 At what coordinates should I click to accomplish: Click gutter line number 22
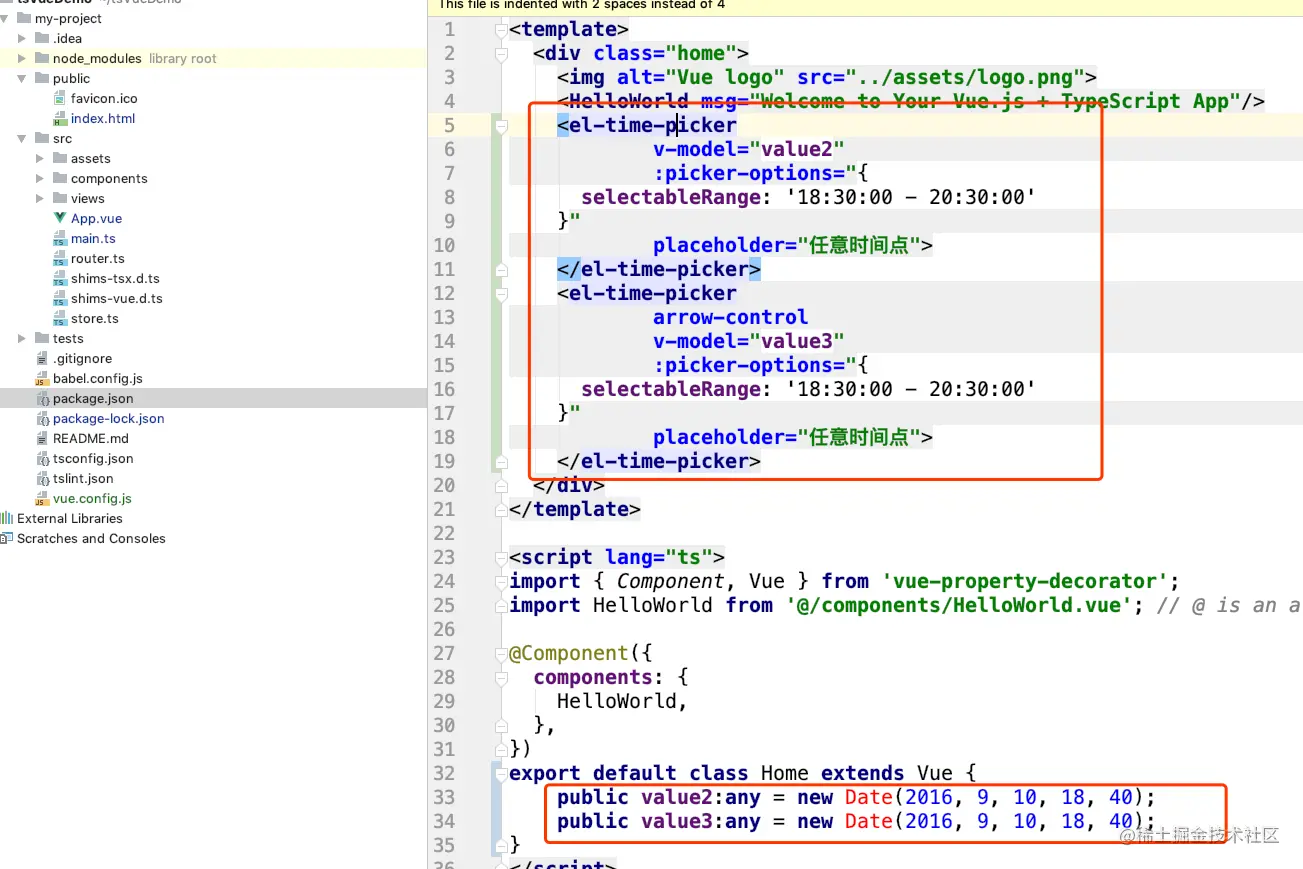tap(444, 534)
